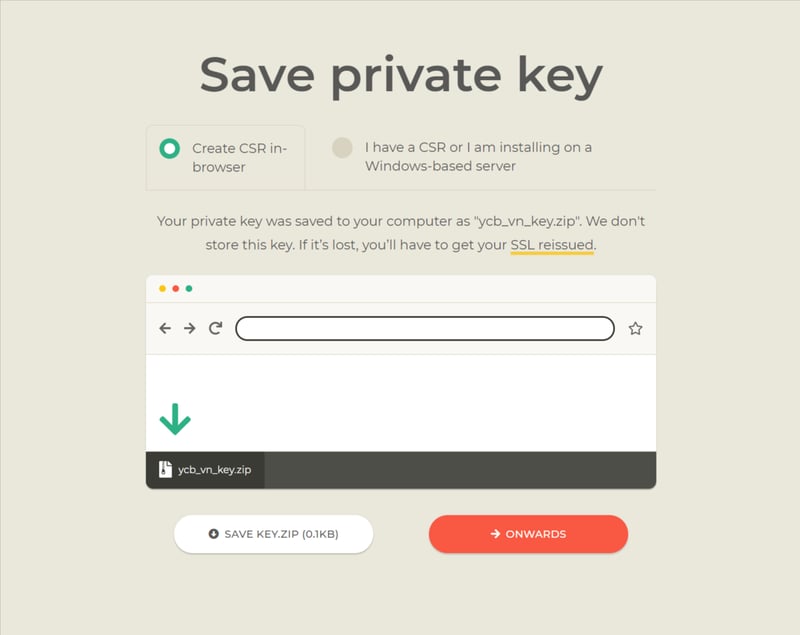Select the "Create CSR in-browser" radio circle
Image resolution: width=800 pixels, height=635 pixels.
coord(170,149)
